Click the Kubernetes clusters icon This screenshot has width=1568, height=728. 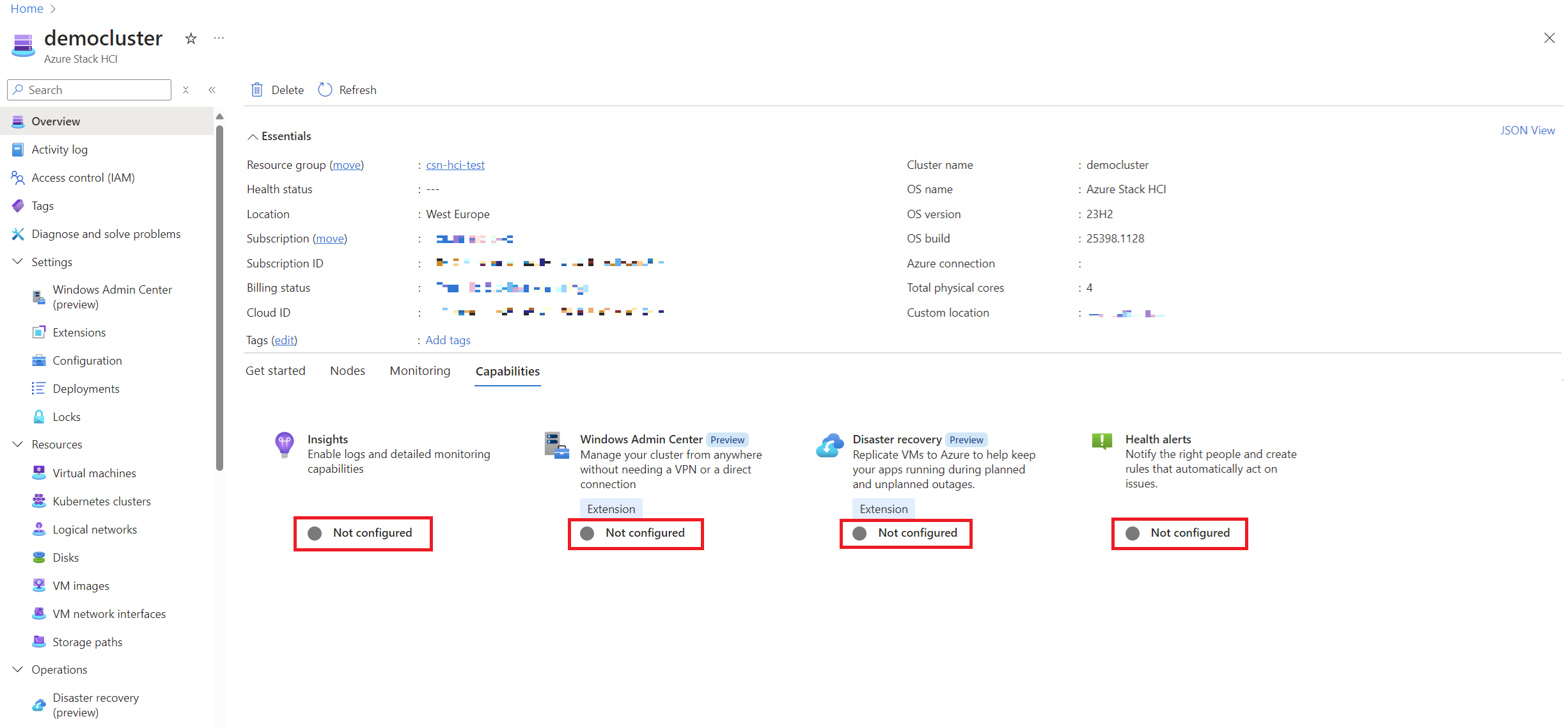(39, 501)
